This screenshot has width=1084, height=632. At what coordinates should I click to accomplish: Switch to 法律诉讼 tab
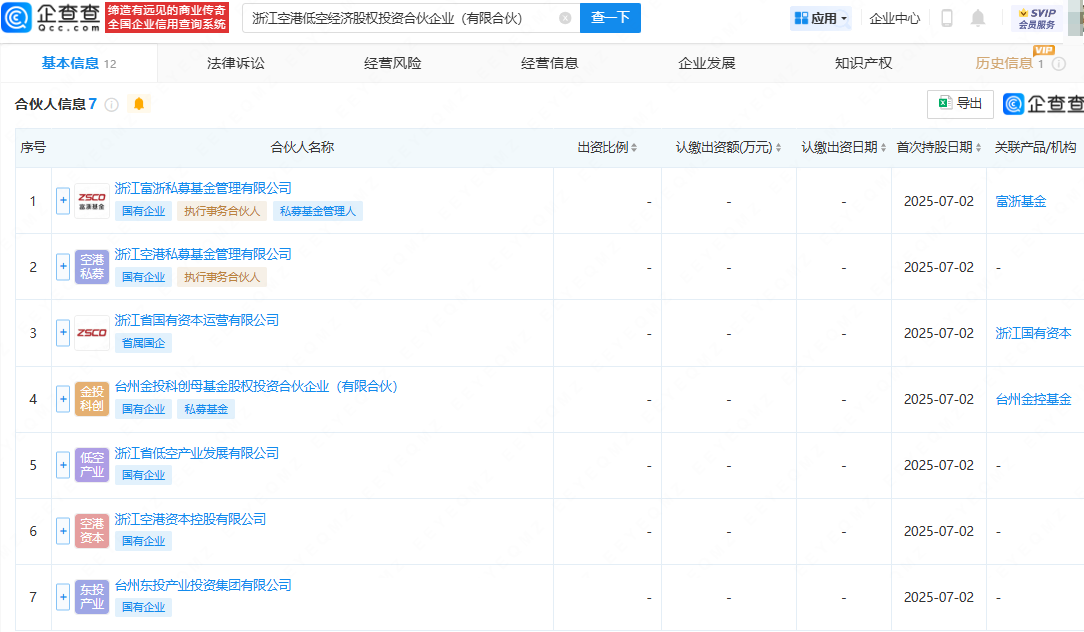[236, 64]
